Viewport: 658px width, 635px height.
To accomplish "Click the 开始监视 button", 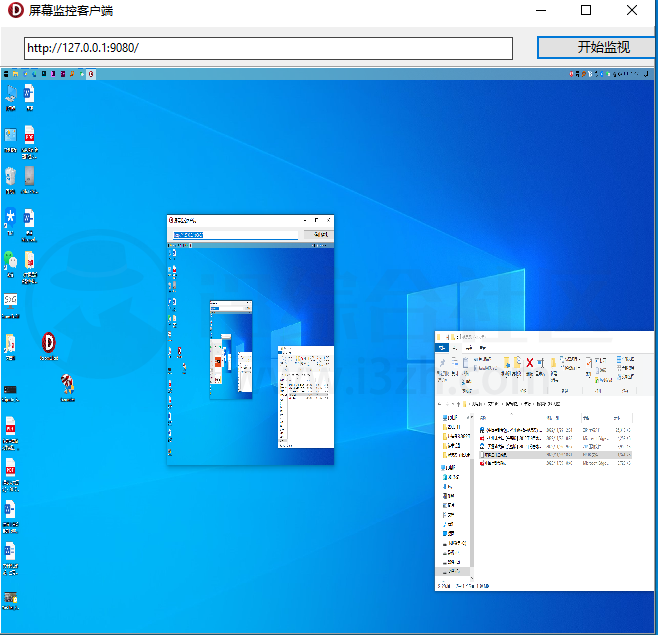I will (596, 47).
